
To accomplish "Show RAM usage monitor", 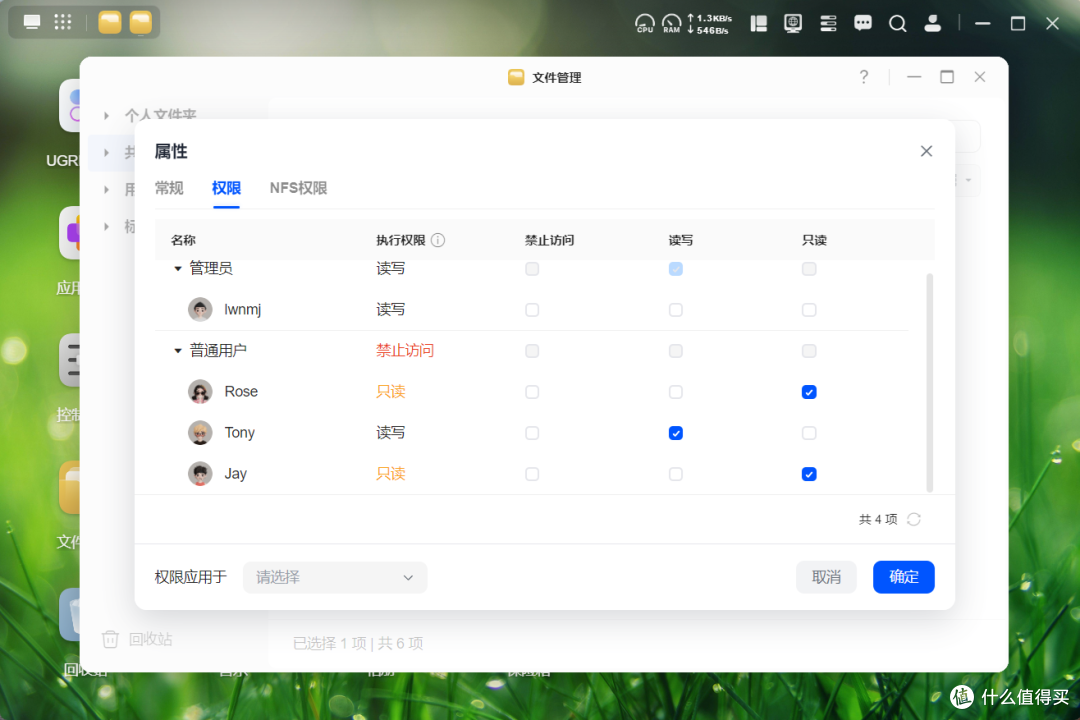I will pos(672,23).
